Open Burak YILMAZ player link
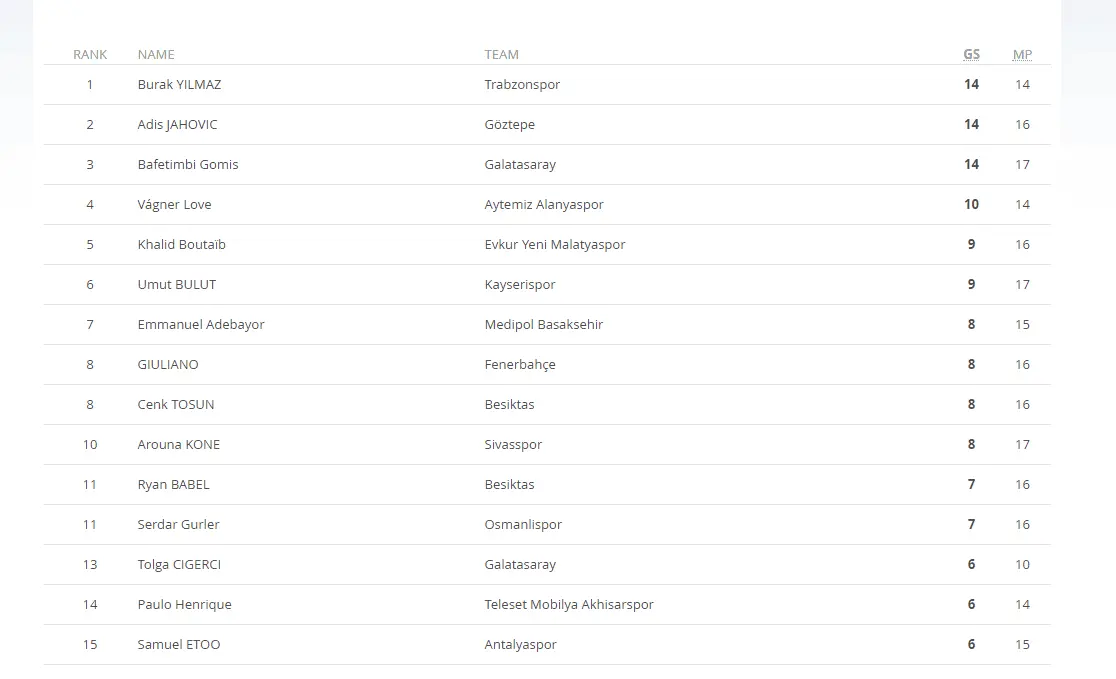1116x679 pixels. pos(179,84)
